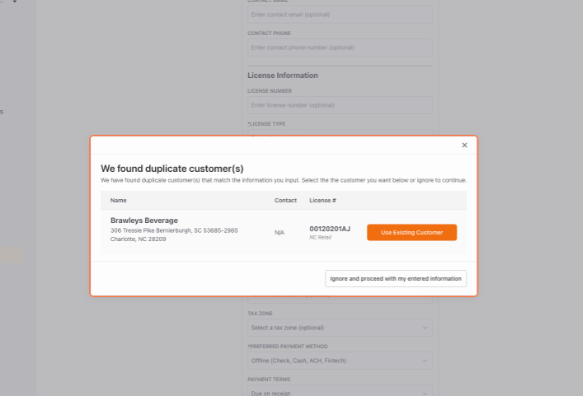This screenshot has width=583, height=396.
Task: Click the Contact column header
Action: point(285,200)
